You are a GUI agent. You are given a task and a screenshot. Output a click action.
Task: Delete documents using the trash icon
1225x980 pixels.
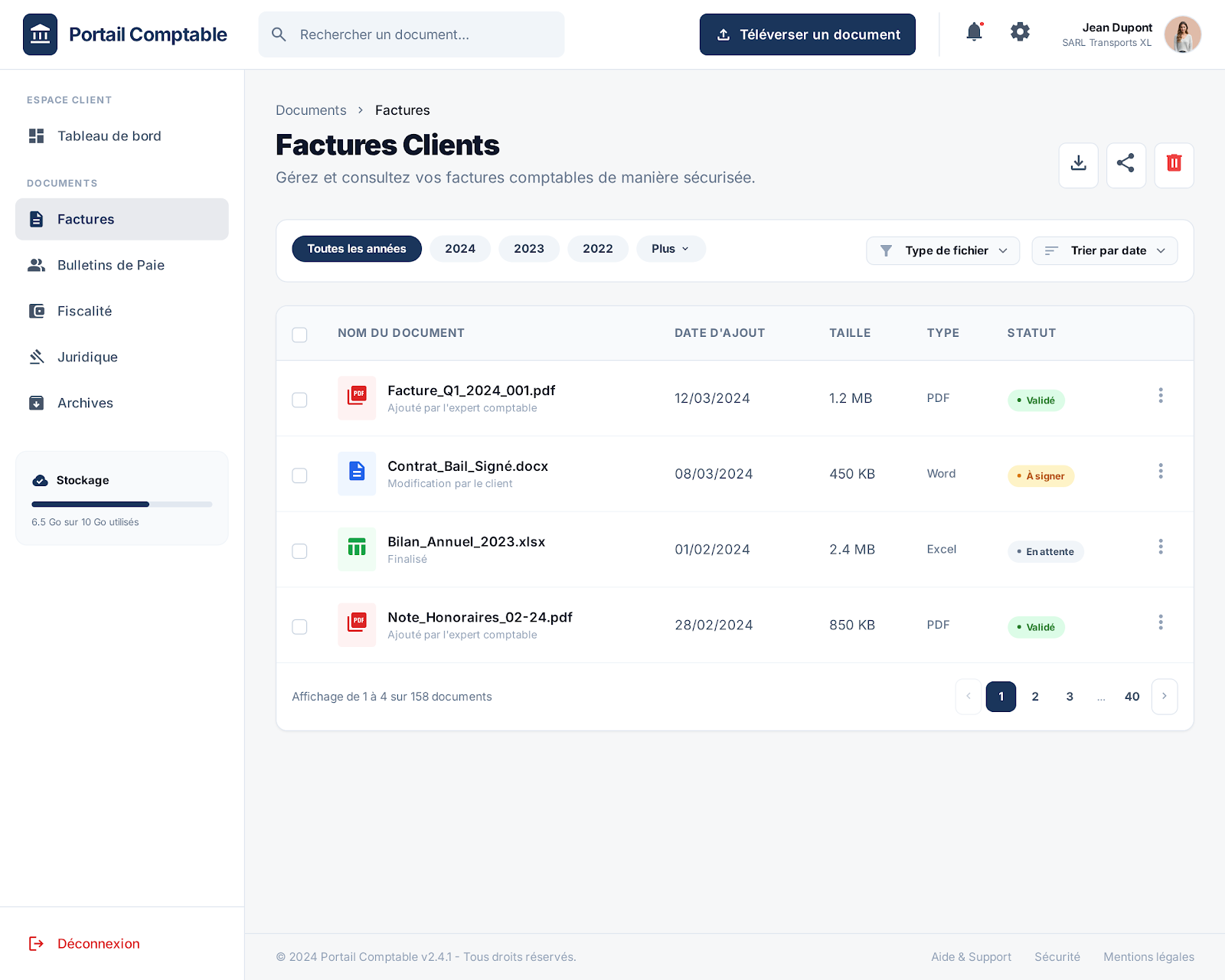point(1174,165)
